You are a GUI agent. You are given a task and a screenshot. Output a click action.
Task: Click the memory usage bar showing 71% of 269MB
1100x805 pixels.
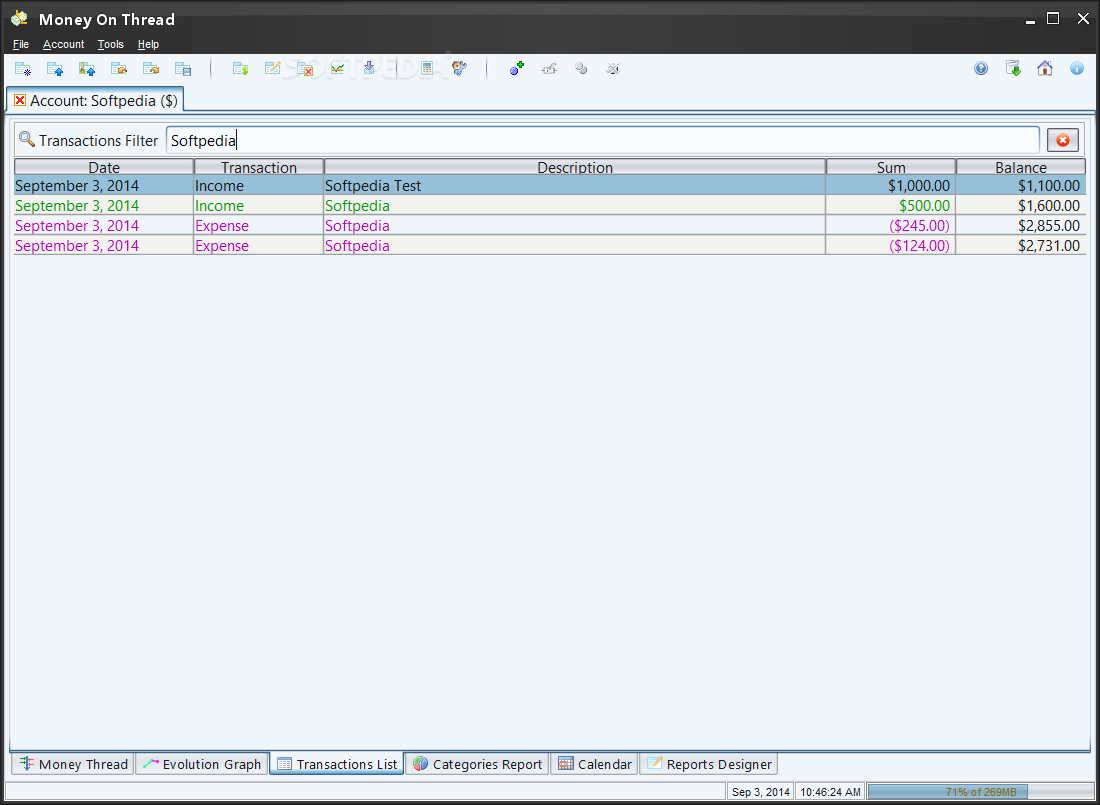980,792
